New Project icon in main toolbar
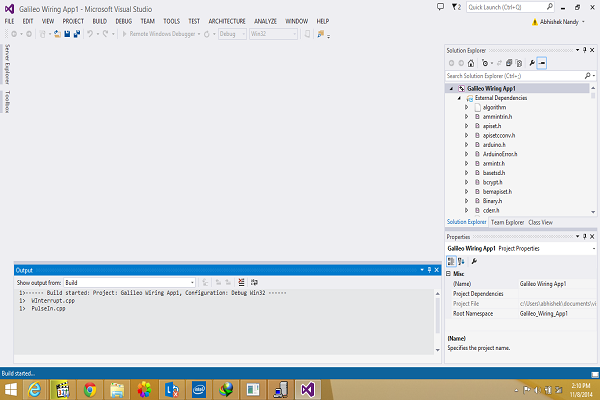The image size is (600, 400). [x=42, y=34]
